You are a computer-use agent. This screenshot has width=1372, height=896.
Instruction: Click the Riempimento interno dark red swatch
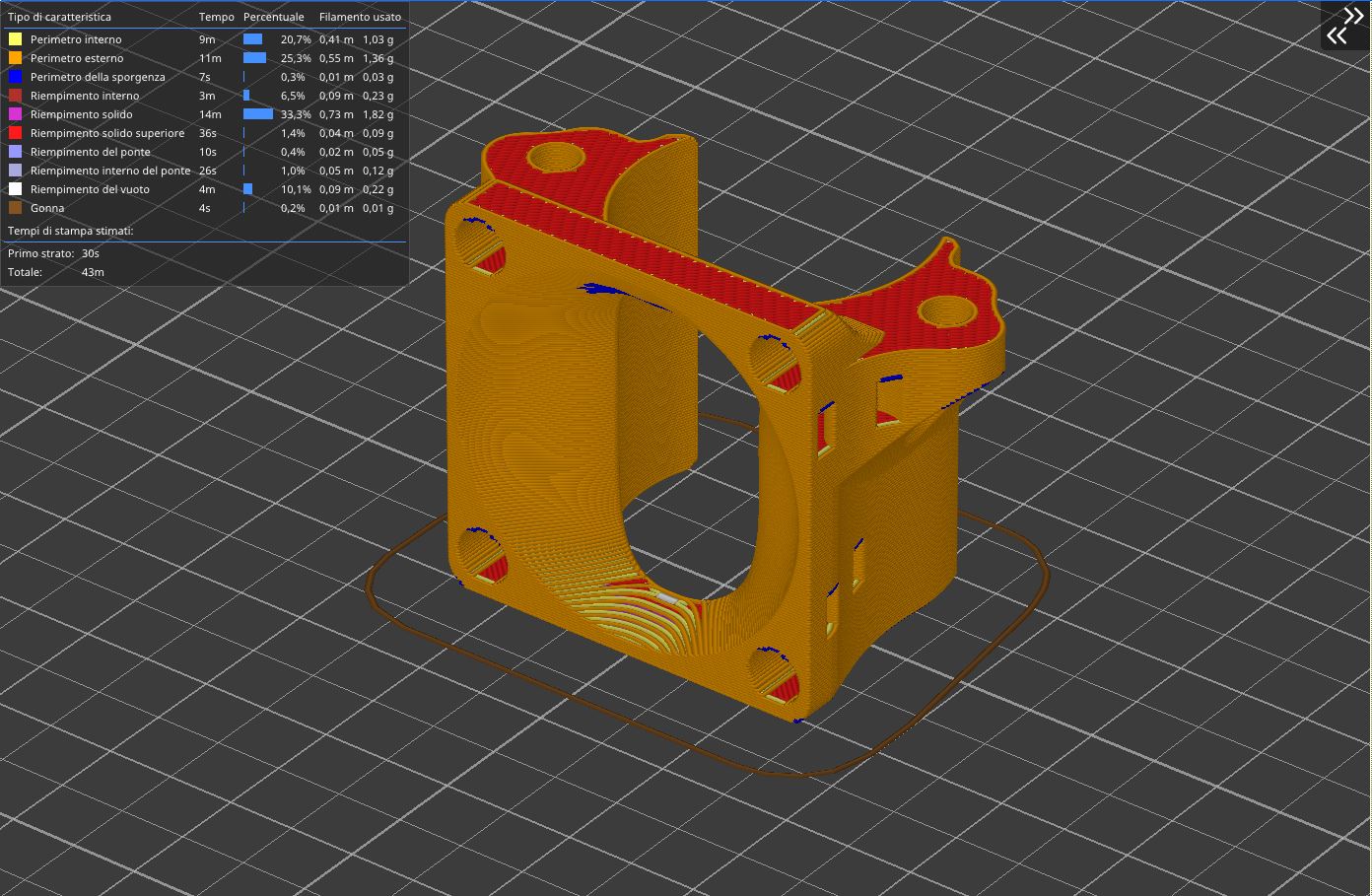[x=15, y=96]
